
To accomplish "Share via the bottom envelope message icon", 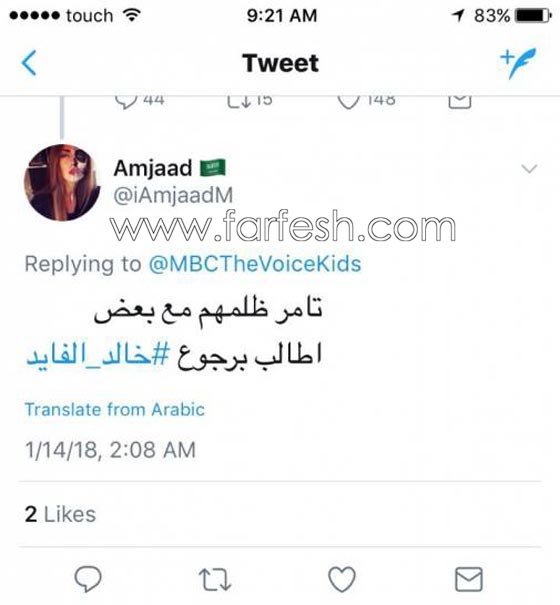I will point(469,579).
